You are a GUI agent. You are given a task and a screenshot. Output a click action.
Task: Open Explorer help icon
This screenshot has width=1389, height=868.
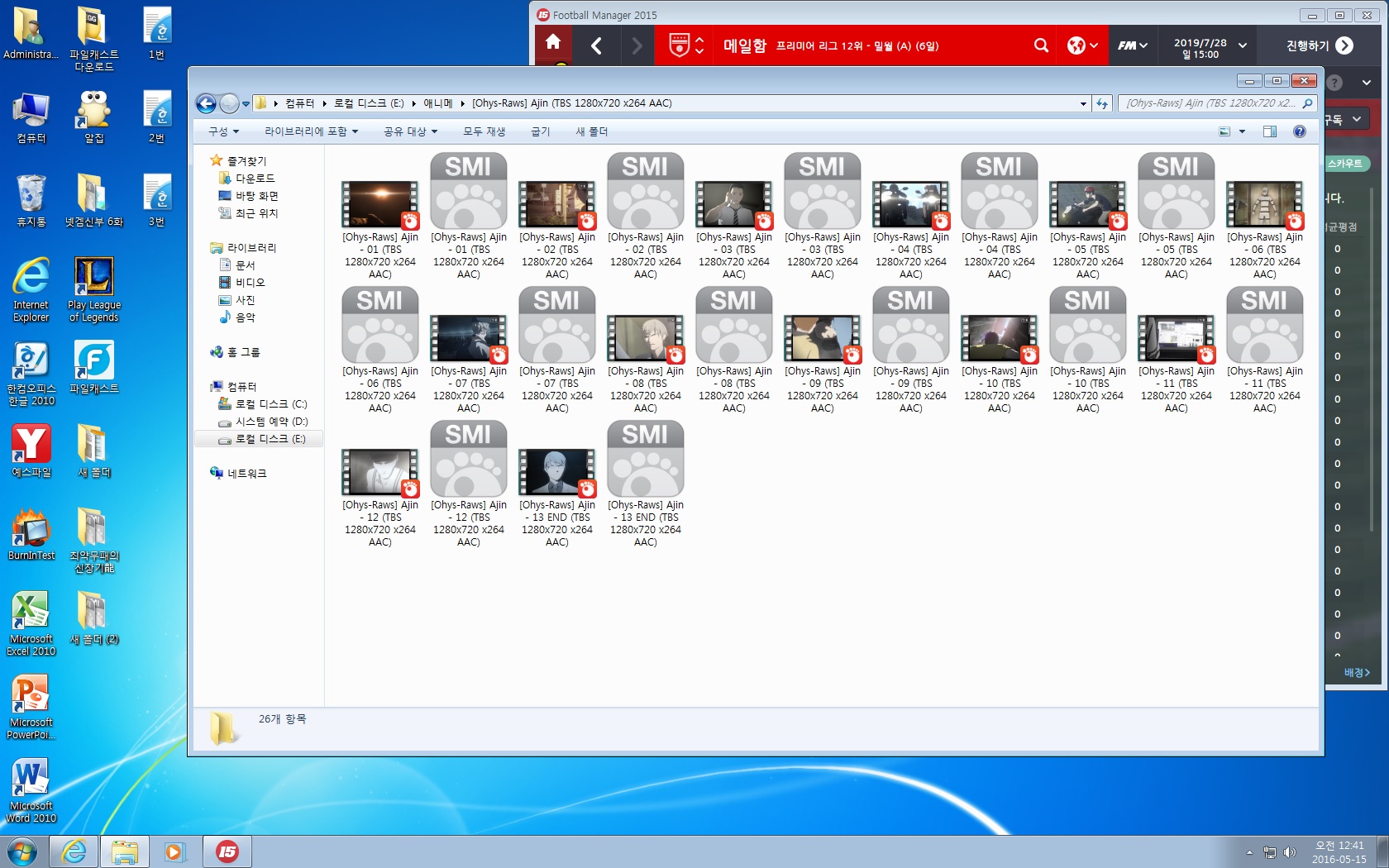[1300, 131]
